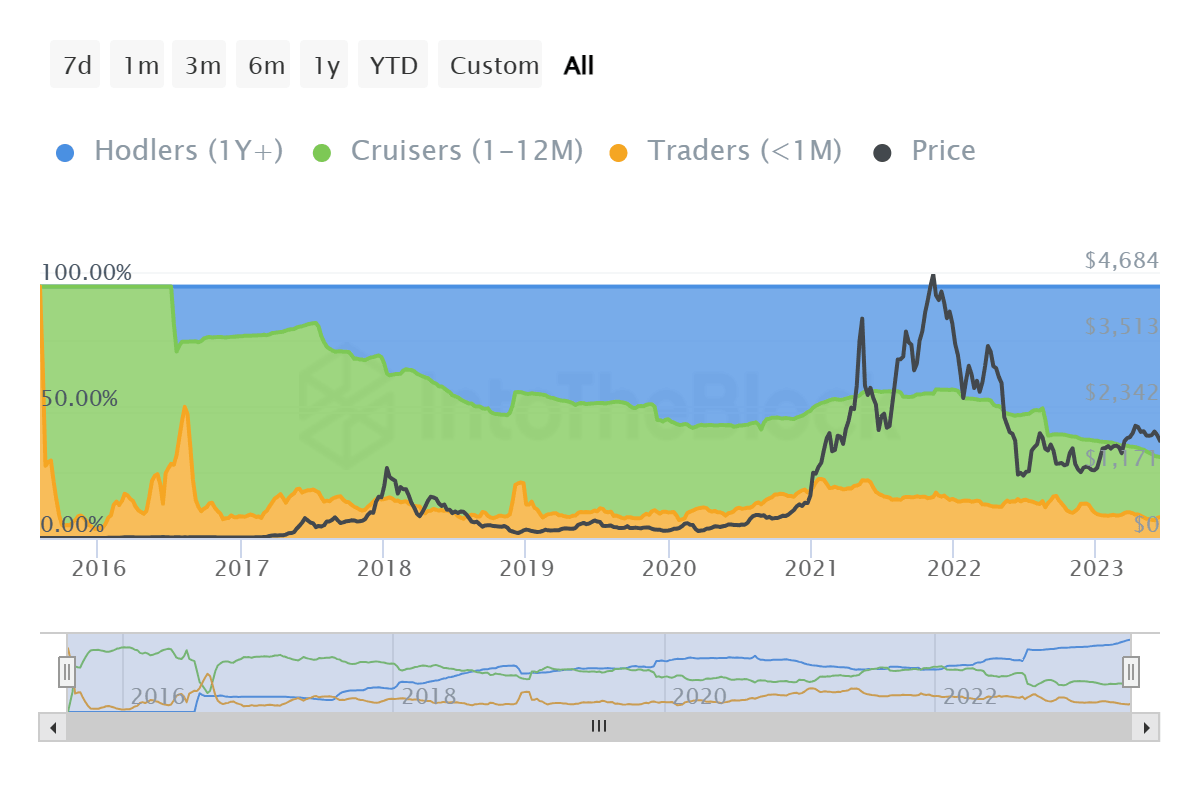
Task: Click the right range-selector handle
Action: tap(1130, 672)
